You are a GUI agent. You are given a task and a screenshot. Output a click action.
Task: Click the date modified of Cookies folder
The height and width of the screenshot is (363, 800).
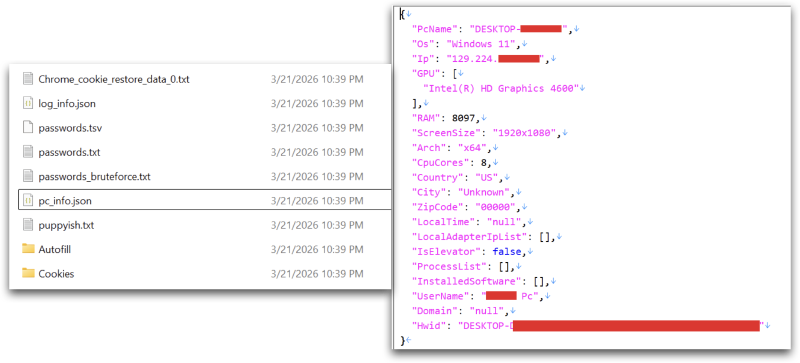pyautogui.click(x=317, y=274)
